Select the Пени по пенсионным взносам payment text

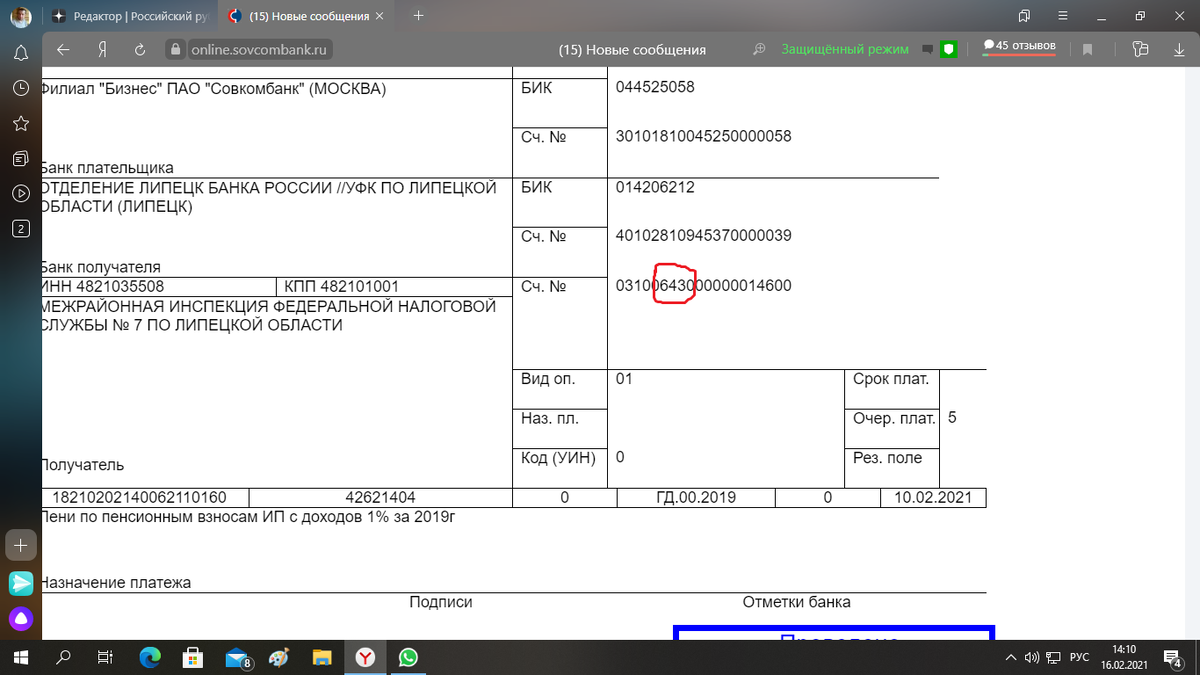pyautogui.click(x=247, y=517)
